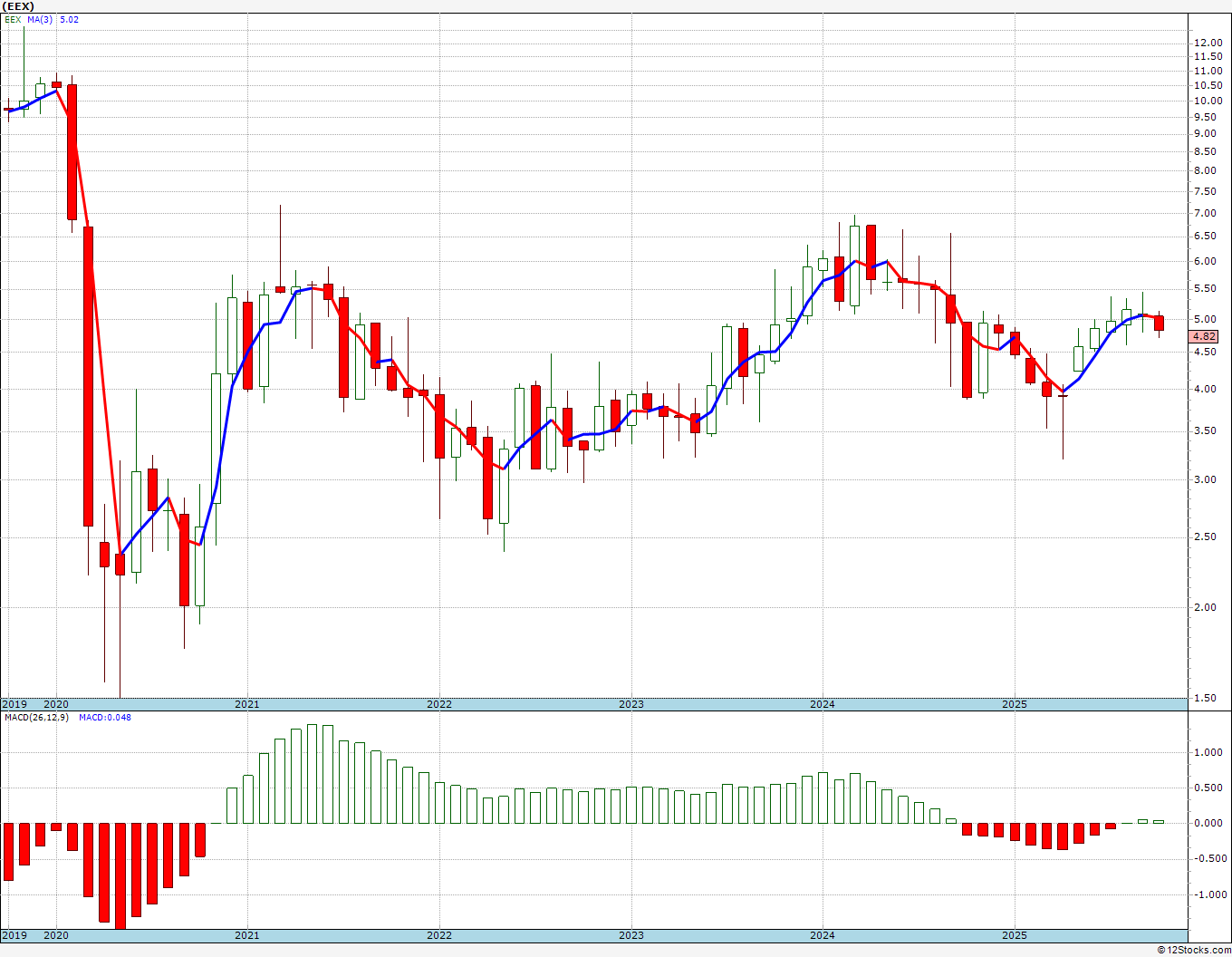This screenshot has height=957, width=1232.
Task: Select 2021 on the price chart time axis
Action: click(x=247, y=704)
